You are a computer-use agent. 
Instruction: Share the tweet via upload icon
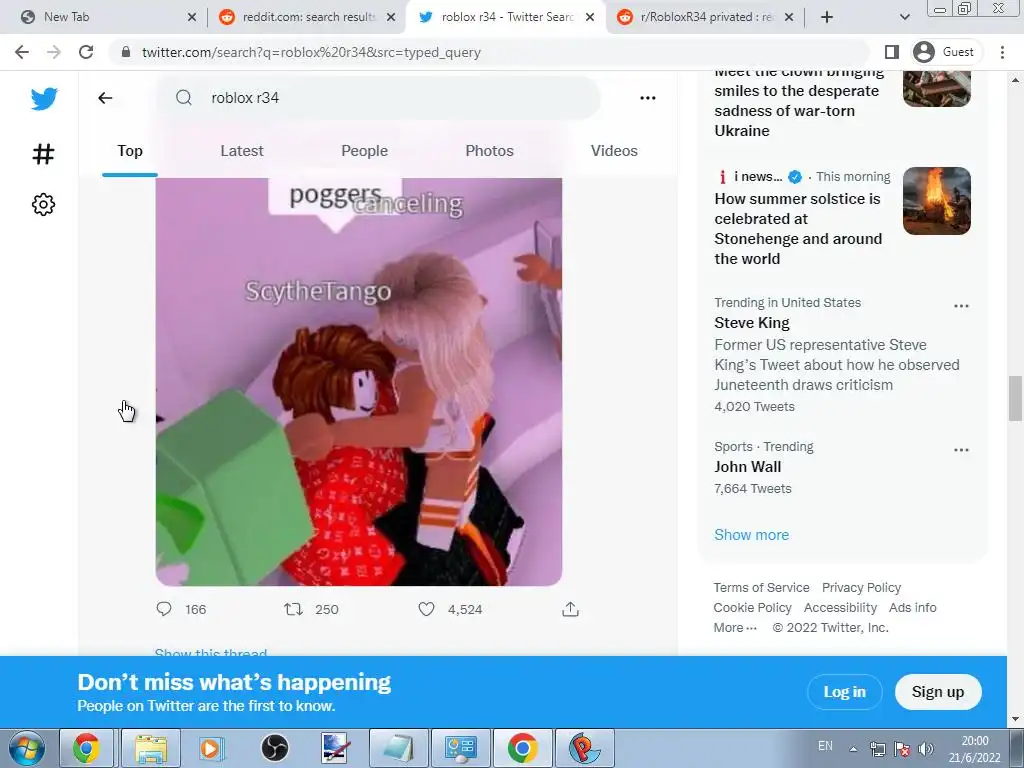point(570,609)
